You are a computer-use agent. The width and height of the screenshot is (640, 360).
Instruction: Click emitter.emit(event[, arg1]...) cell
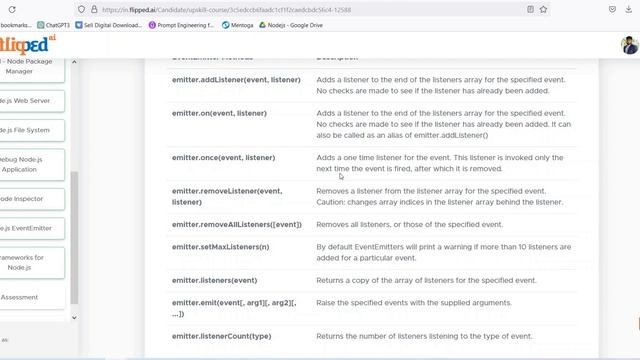pyautogui.click(x=234, y=308)
